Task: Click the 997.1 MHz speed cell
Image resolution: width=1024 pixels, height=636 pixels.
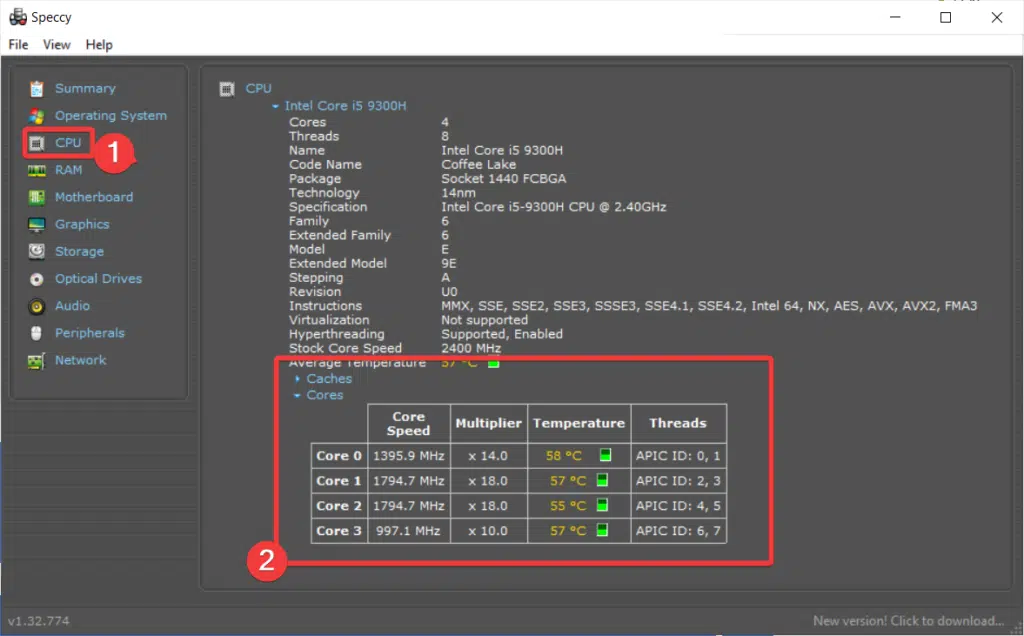Action: click(408, 530)
